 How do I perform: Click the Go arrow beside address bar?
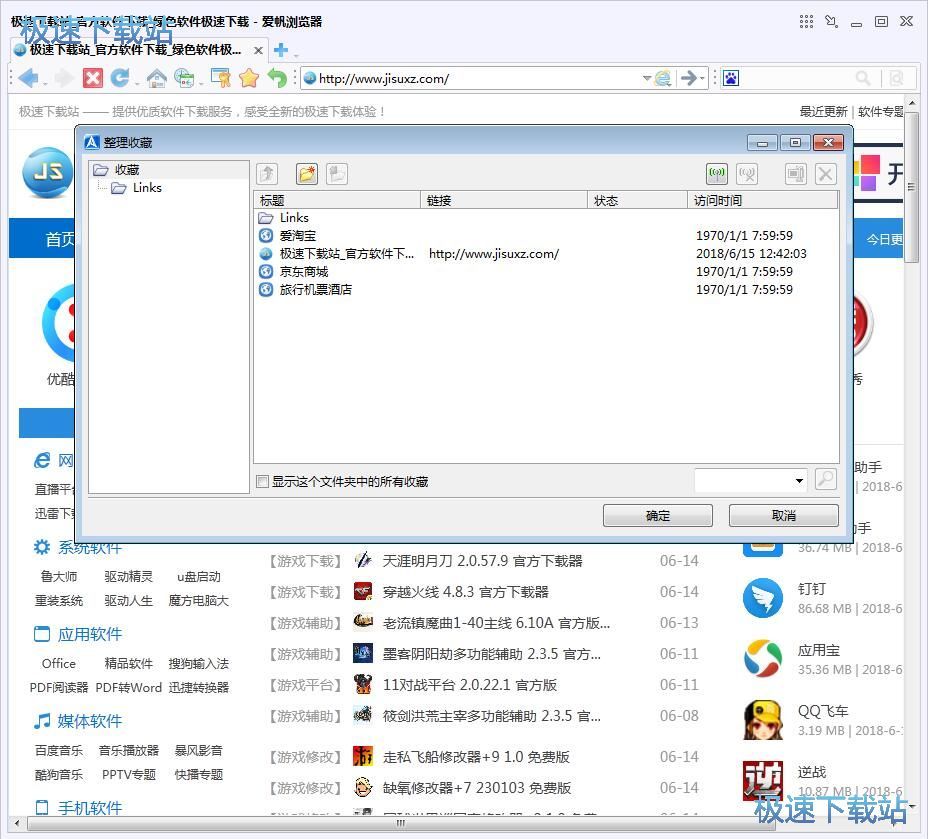688,78
